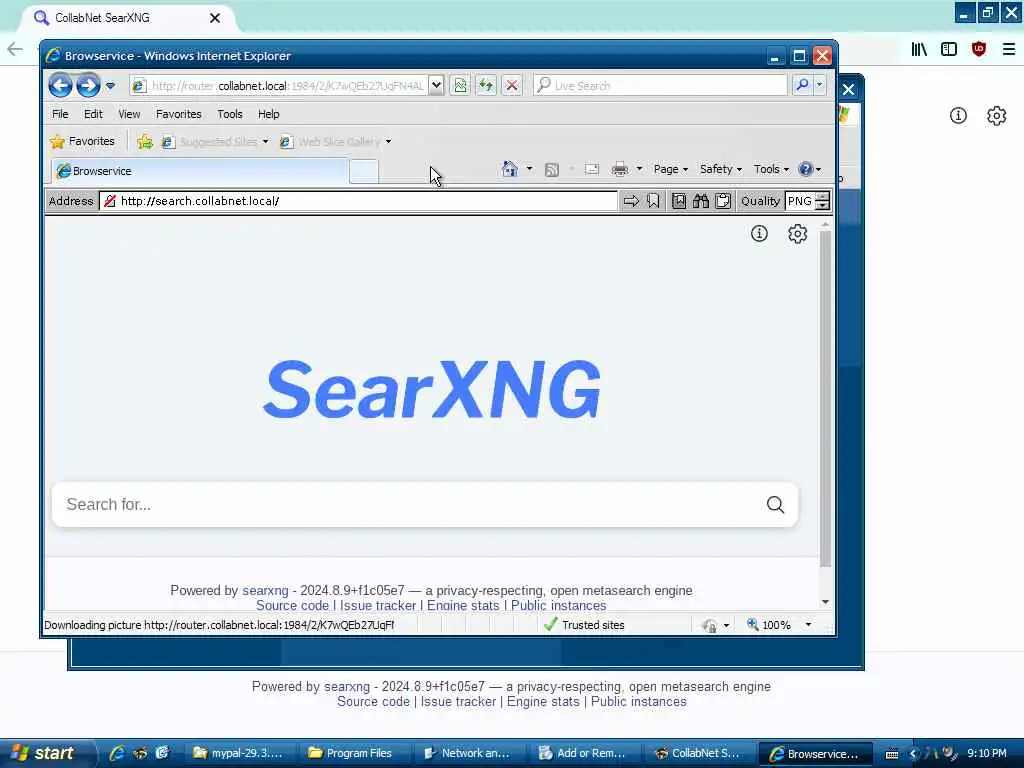Click the Live Search magnifier button
Viewport: 1024px width, 768px height.
(803, 86)
